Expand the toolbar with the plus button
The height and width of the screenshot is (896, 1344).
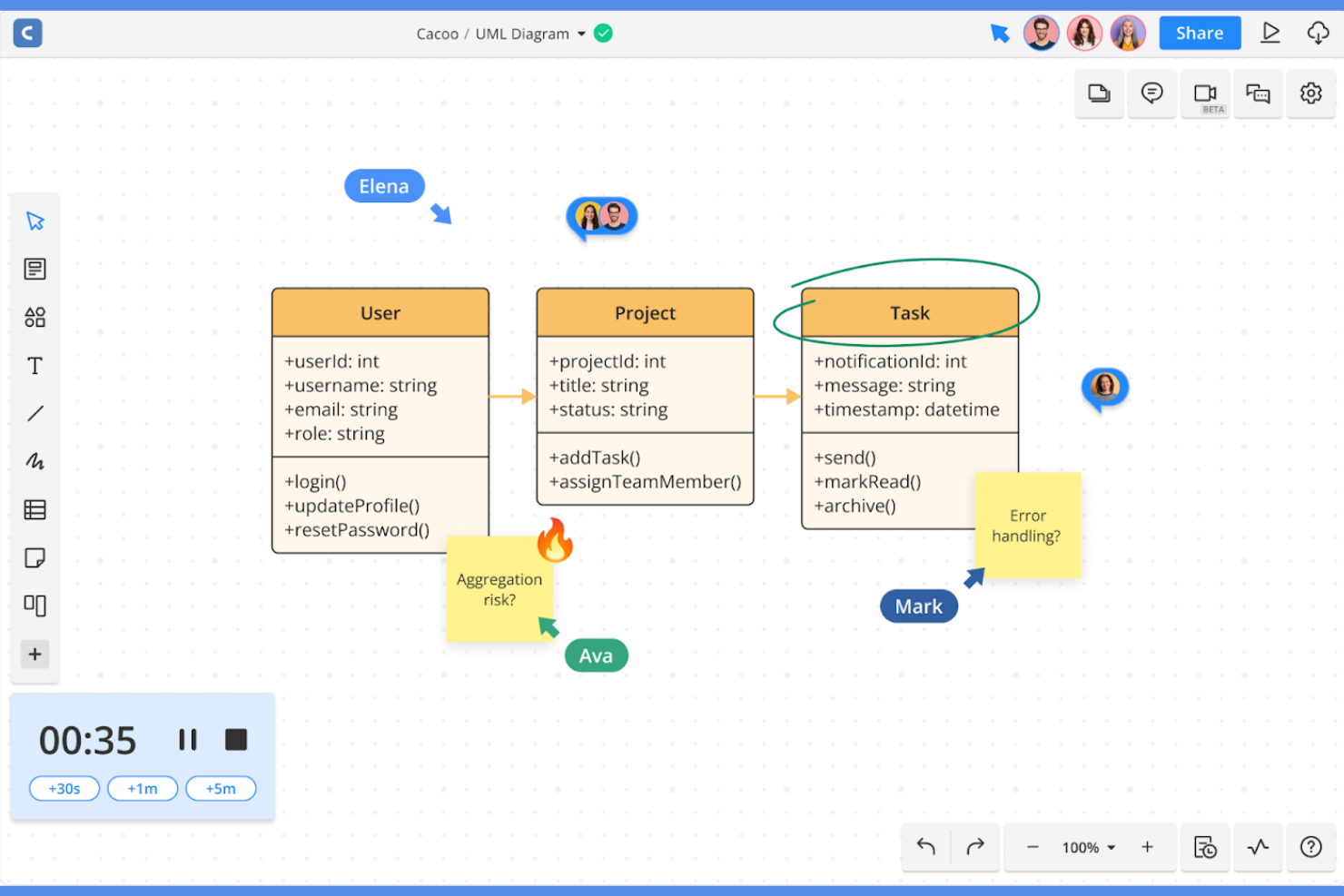coord(35,654)
